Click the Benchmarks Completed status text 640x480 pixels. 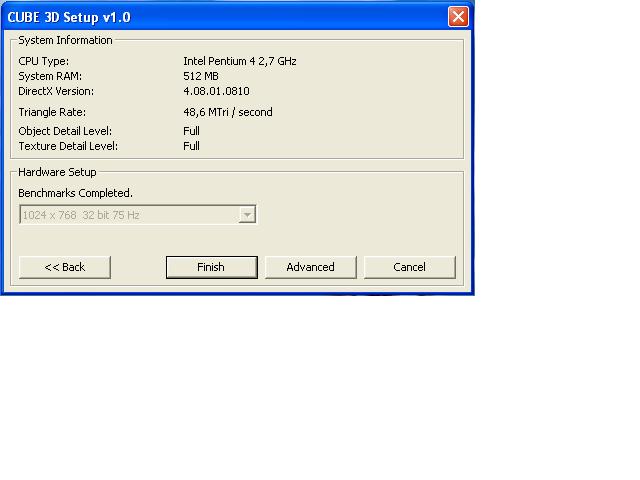(75, 193)
